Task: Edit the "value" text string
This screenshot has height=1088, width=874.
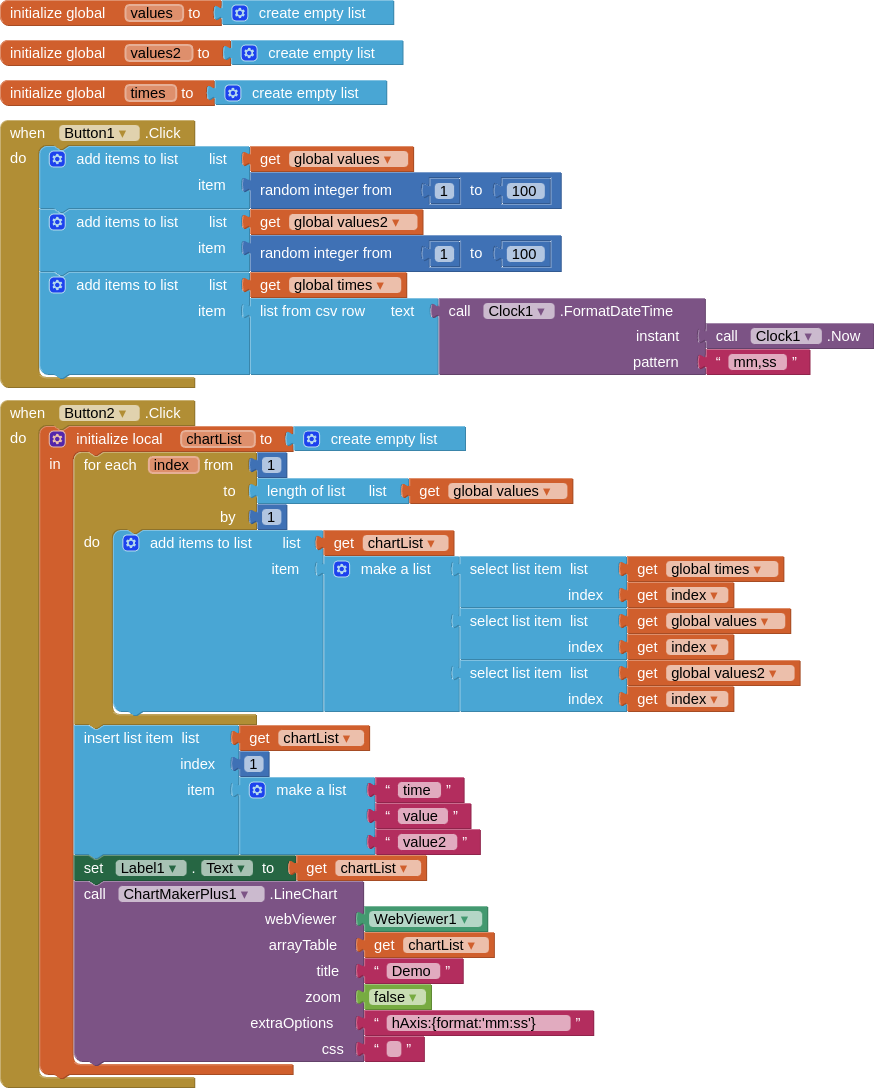Action: pyautogui.click(x=422, y=816)
